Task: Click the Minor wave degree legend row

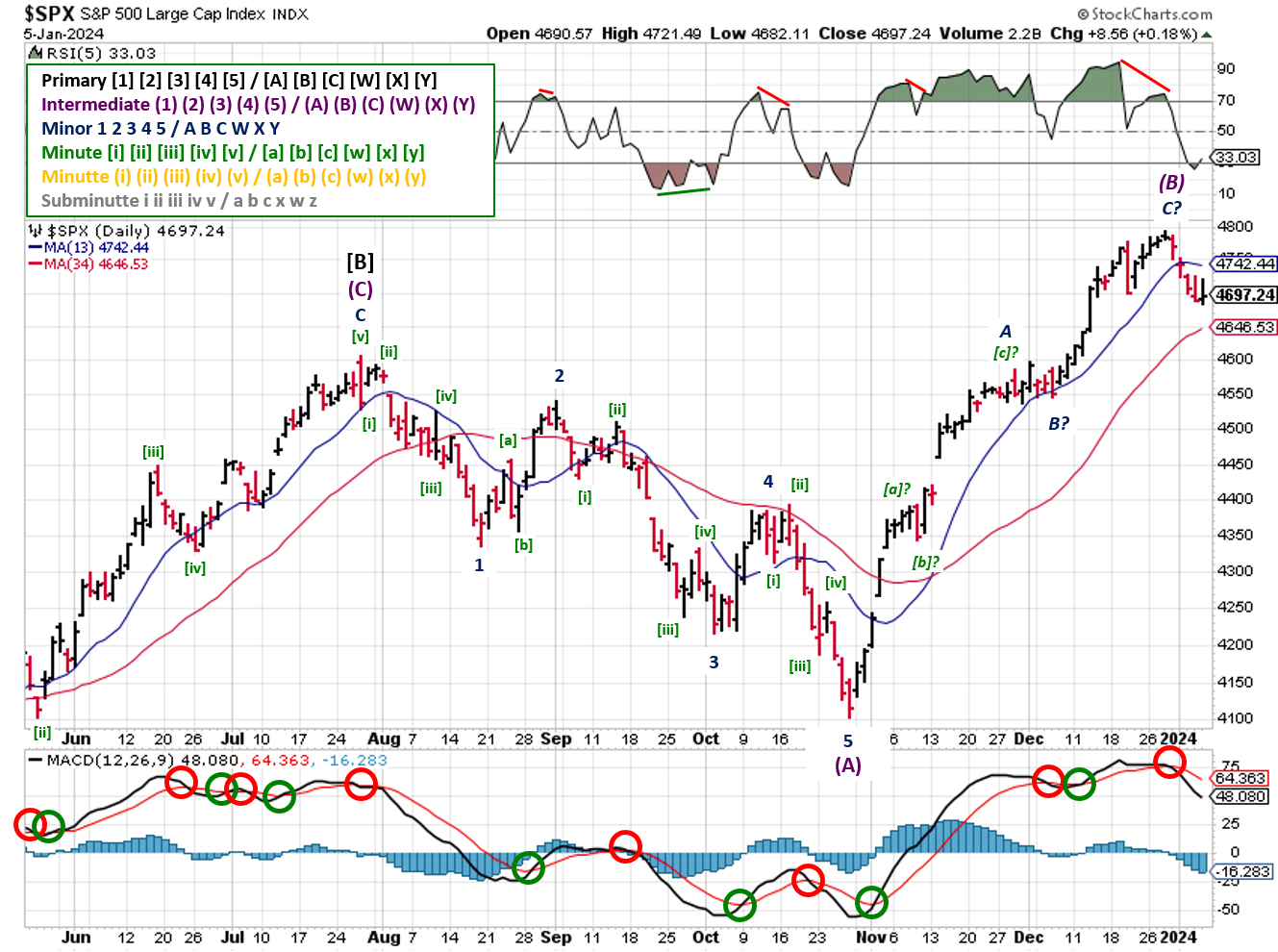Action: pyautogui.click(x=161, y=129)
